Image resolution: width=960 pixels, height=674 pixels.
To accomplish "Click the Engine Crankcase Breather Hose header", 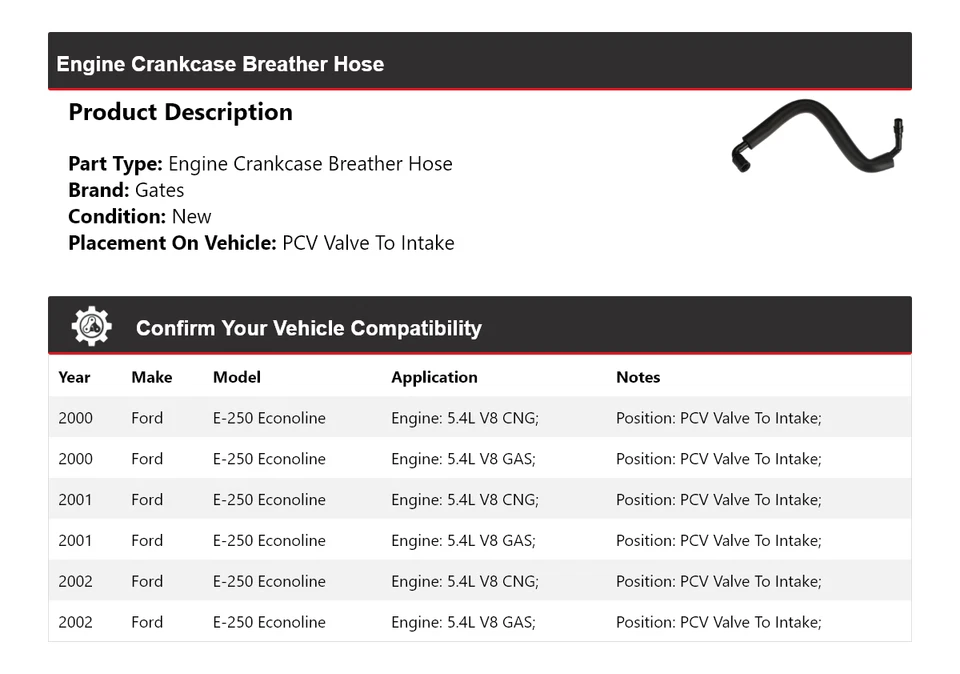I will [x=220, y=64].
